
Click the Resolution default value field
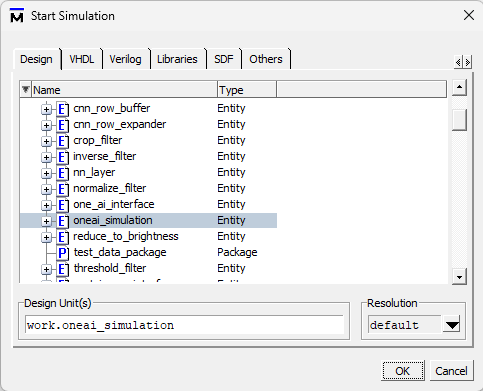click(x=405, y=325)
